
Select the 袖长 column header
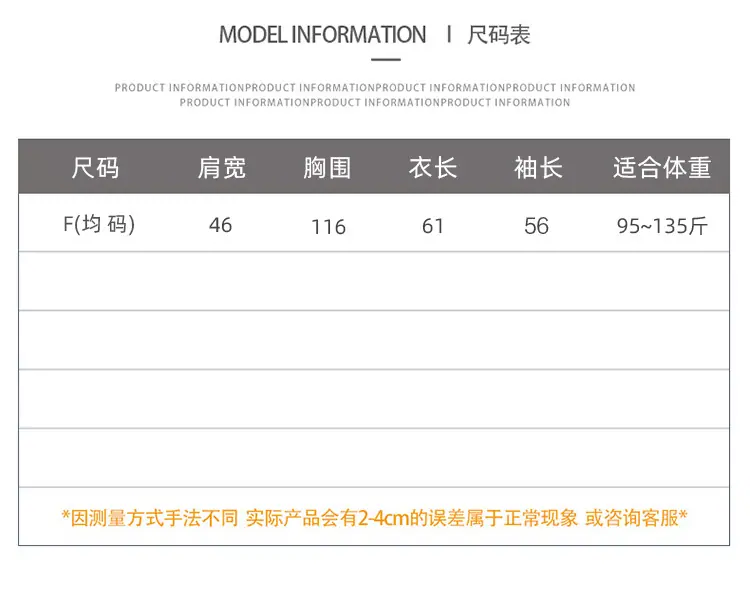coord(539,168)
